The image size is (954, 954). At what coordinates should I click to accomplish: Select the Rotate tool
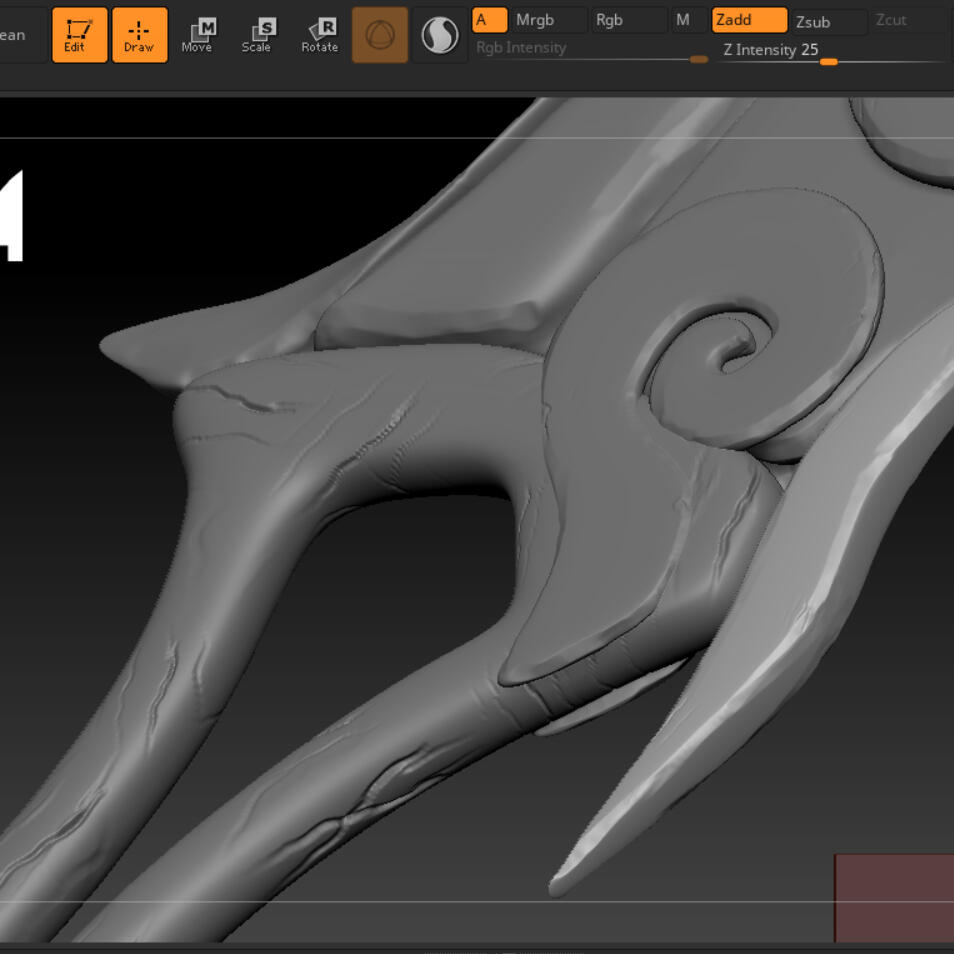coord(320,35)
